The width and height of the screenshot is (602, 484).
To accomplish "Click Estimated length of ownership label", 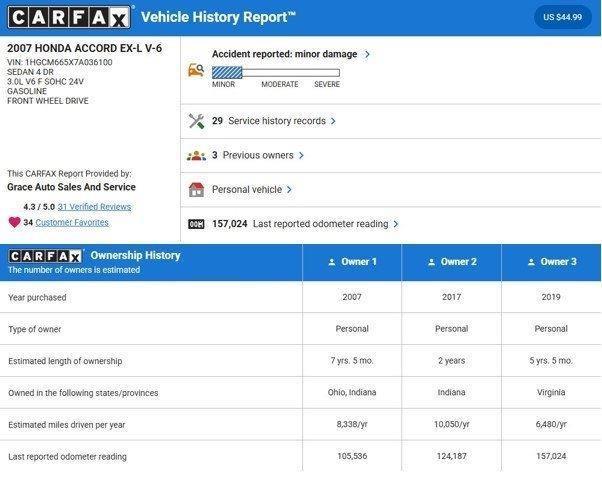I will (x=65, y=361).
